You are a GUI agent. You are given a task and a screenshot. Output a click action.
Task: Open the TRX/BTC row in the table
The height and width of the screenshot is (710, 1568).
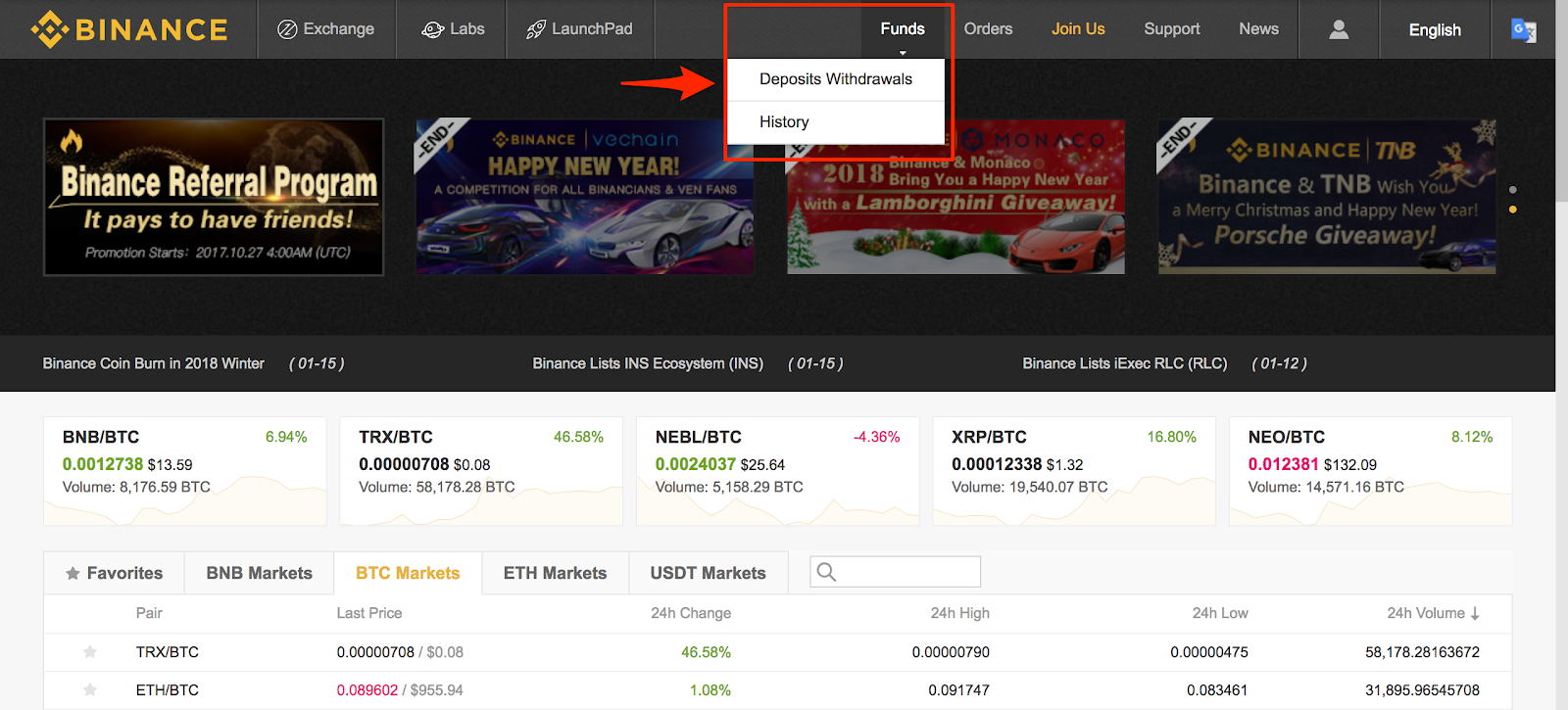(778, 652)
